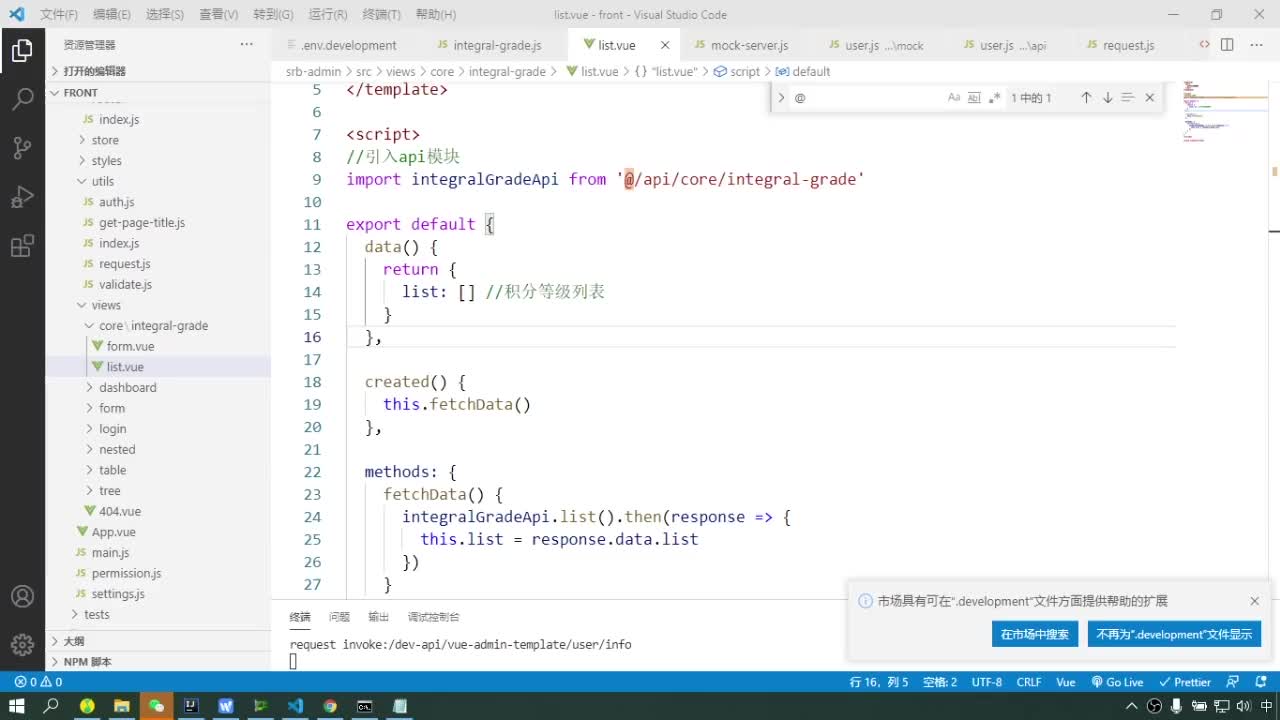Switch to the request.js editor tab
The image size is (1280, 720).
click(1128, 45)
